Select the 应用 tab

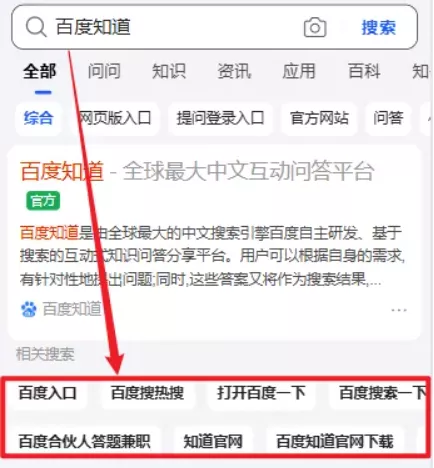coord(299,71)
